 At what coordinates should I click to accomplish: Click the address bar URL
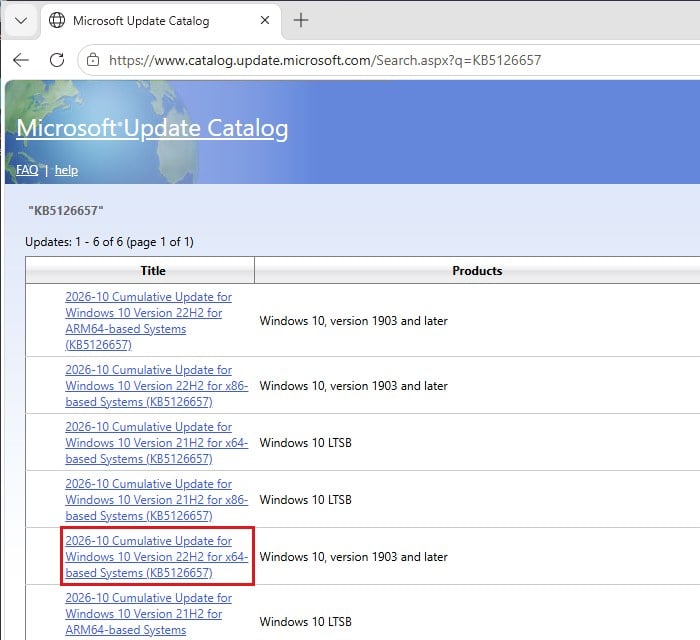click(x=325, y=60)
